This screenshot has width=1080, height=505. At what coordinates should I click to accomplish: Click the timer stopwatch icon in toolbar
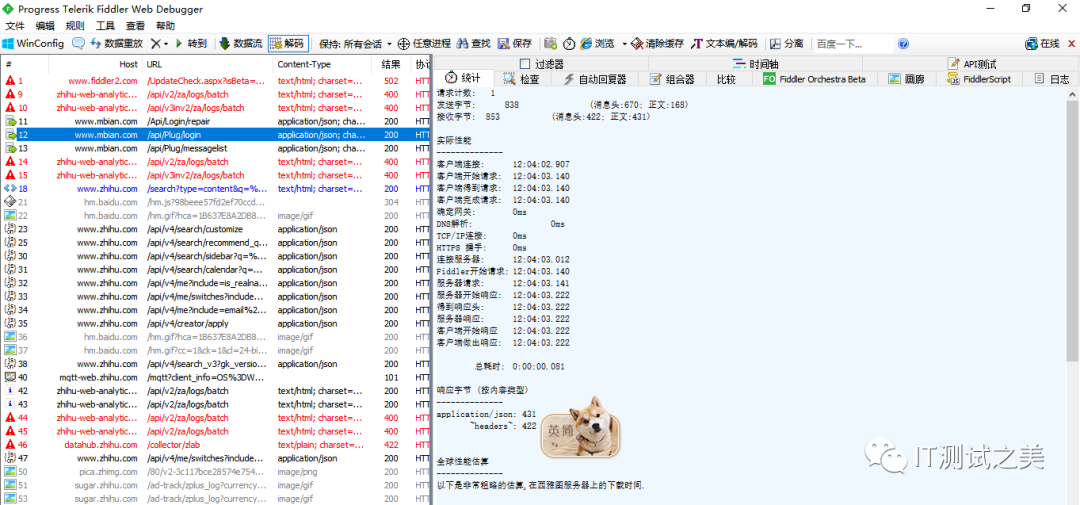point(569,44)
